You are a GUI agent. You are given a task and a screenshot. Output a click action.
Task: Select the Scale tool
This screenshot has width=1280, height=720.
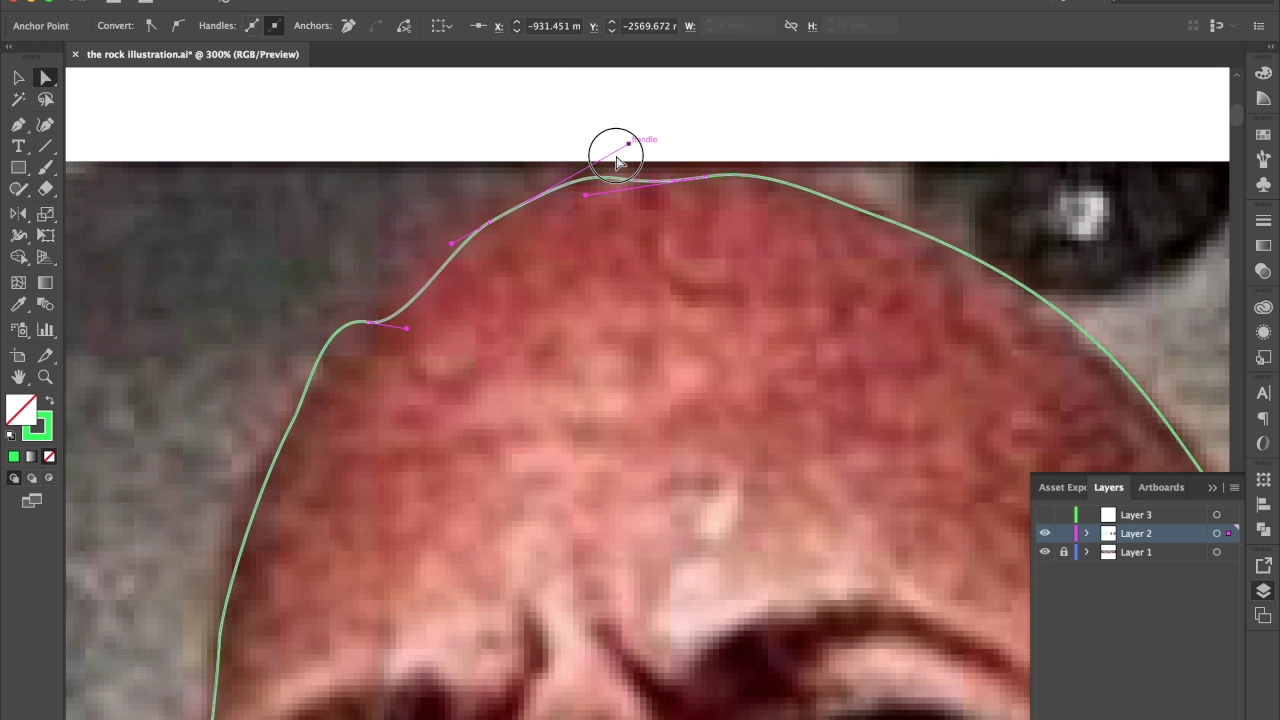tap(45, 214)
